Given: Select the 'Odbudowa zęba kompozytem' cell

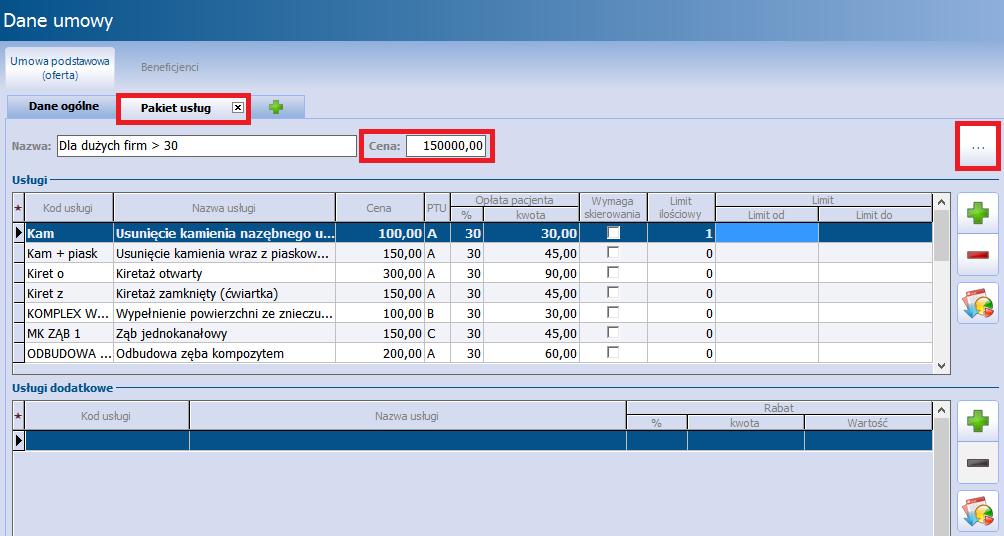Looking at the screenshot, I should [224, 353].
